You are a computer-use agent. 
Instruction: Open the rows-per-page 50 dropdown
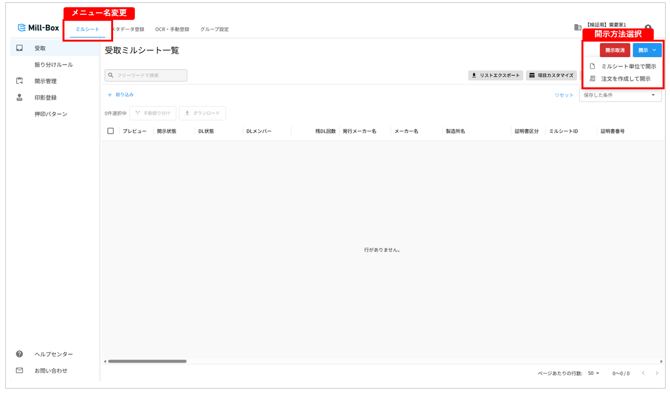[594, 373]
